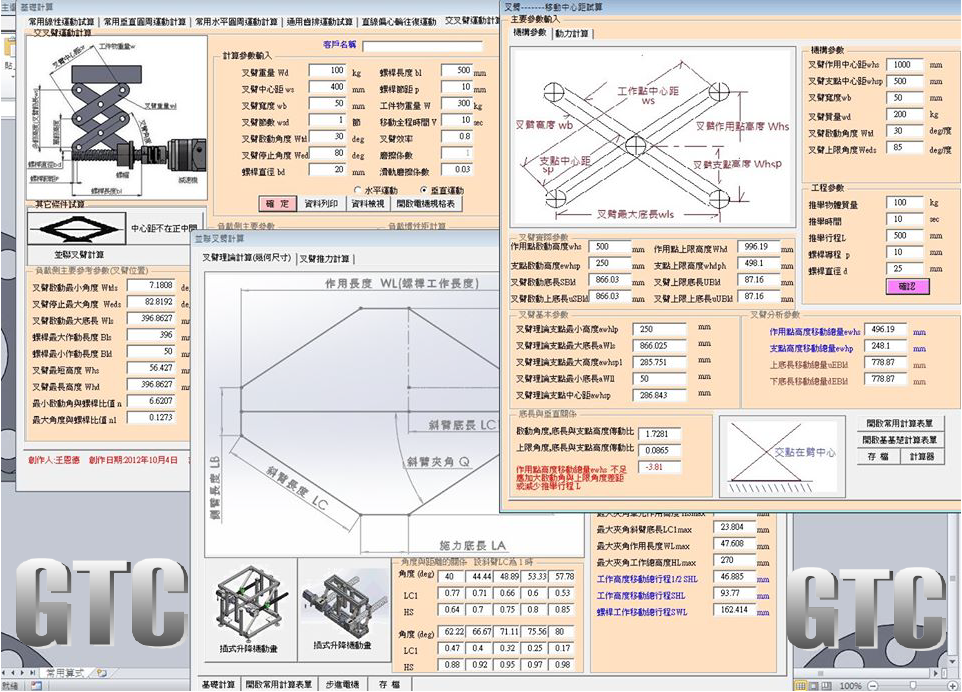This screenshot has height=692, width=962.
Task: Click the red -3.81 result field
Action: pyautogui.click(x=660, y=467)
